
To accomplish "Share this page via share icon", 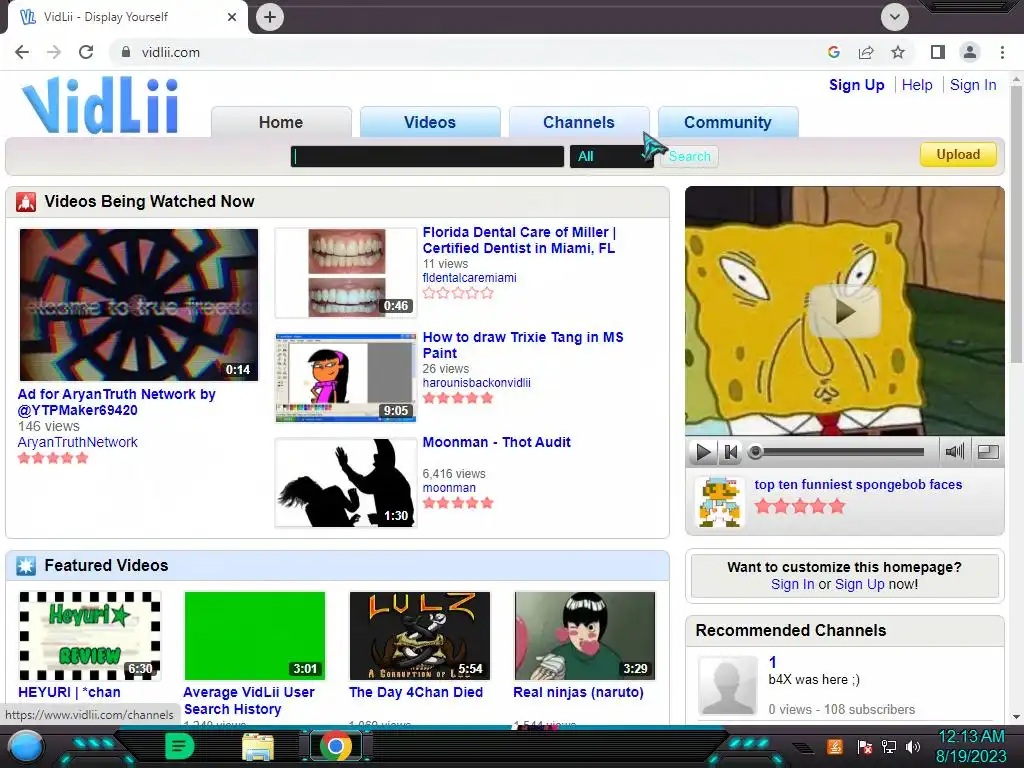I will point(866,52).
